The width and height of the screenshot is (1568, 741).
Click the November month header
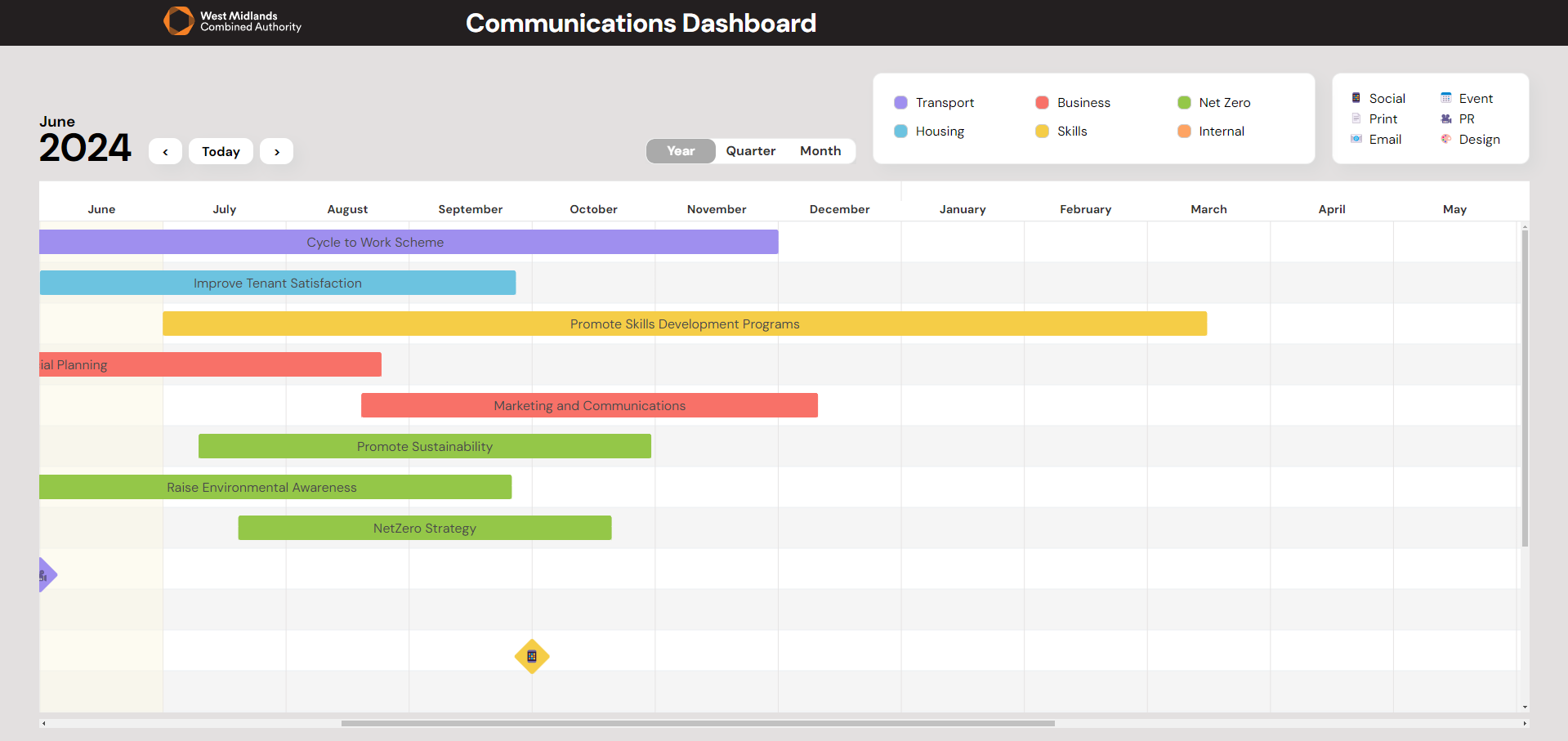[717, 209]
